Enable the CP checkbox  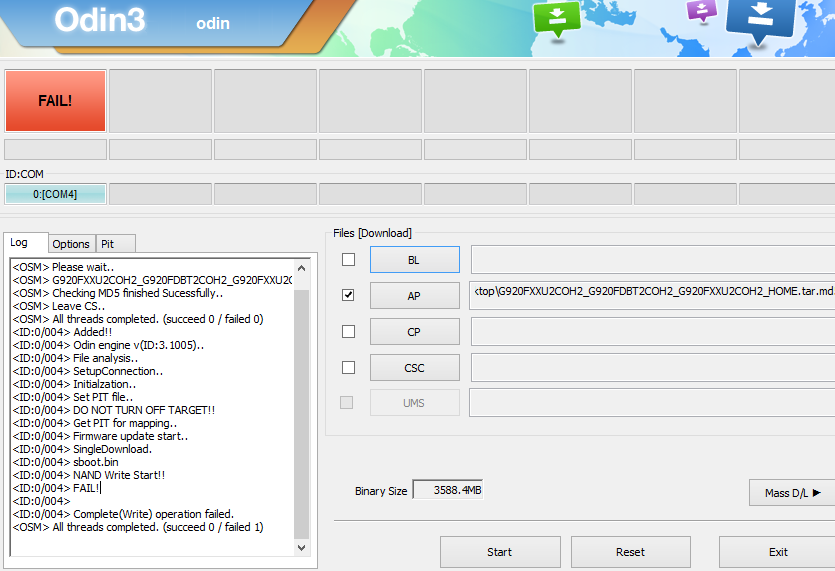(x=348, y=331)
